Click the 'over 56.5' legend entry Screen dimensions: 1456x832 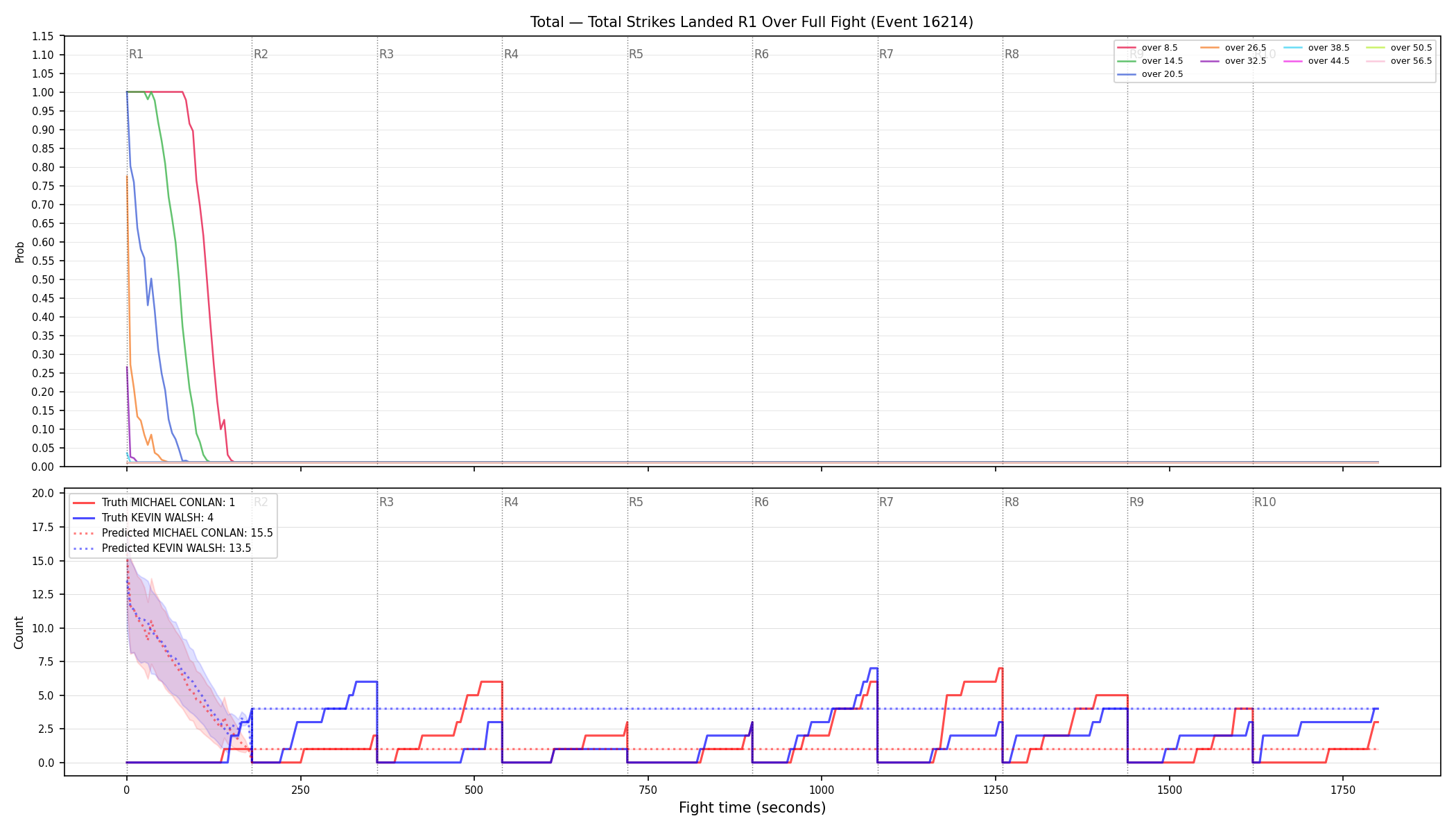coord(1399,61)
